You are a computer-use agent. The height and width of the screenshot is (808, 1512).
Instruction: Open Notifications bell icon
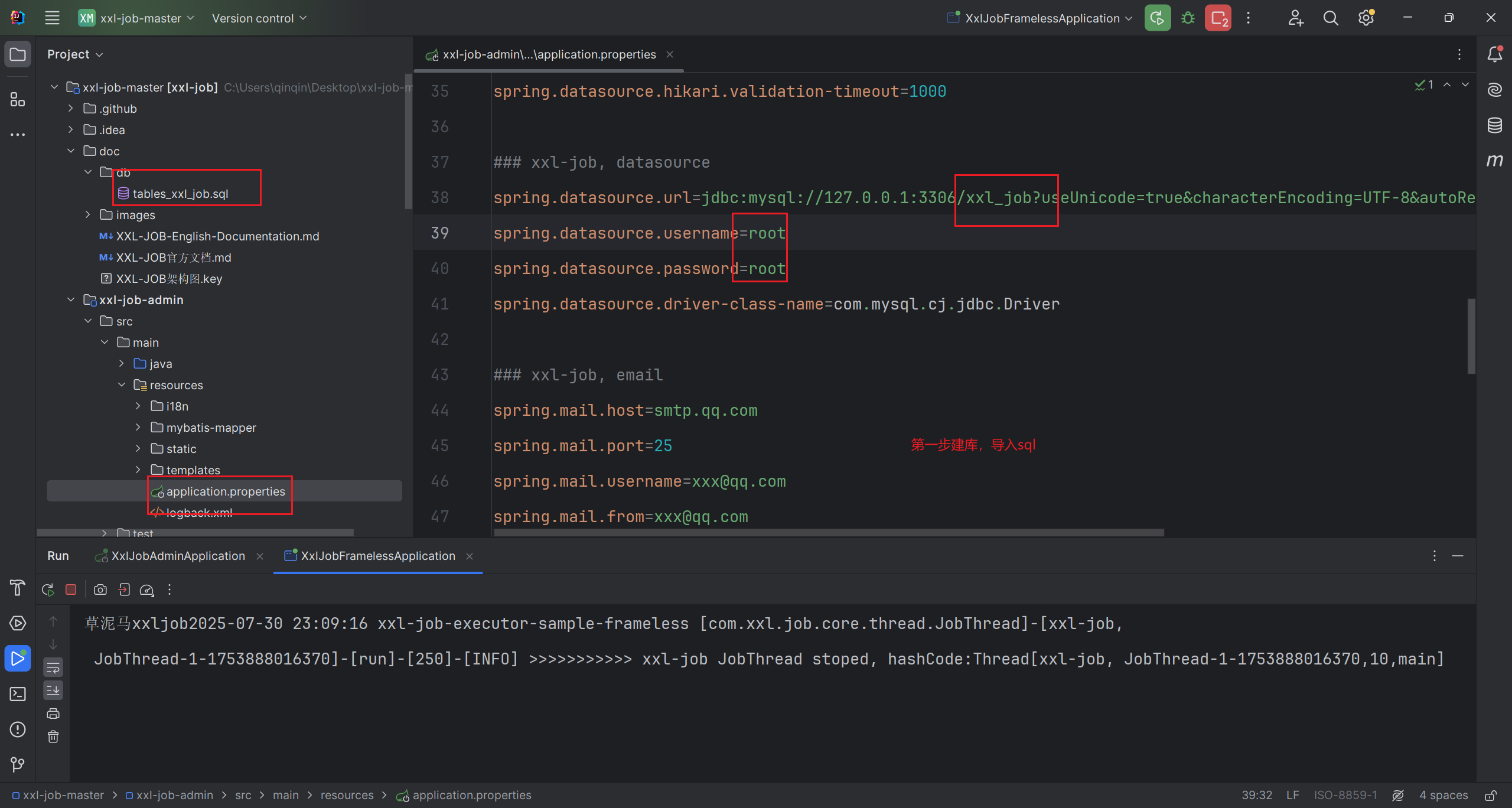1494,54
